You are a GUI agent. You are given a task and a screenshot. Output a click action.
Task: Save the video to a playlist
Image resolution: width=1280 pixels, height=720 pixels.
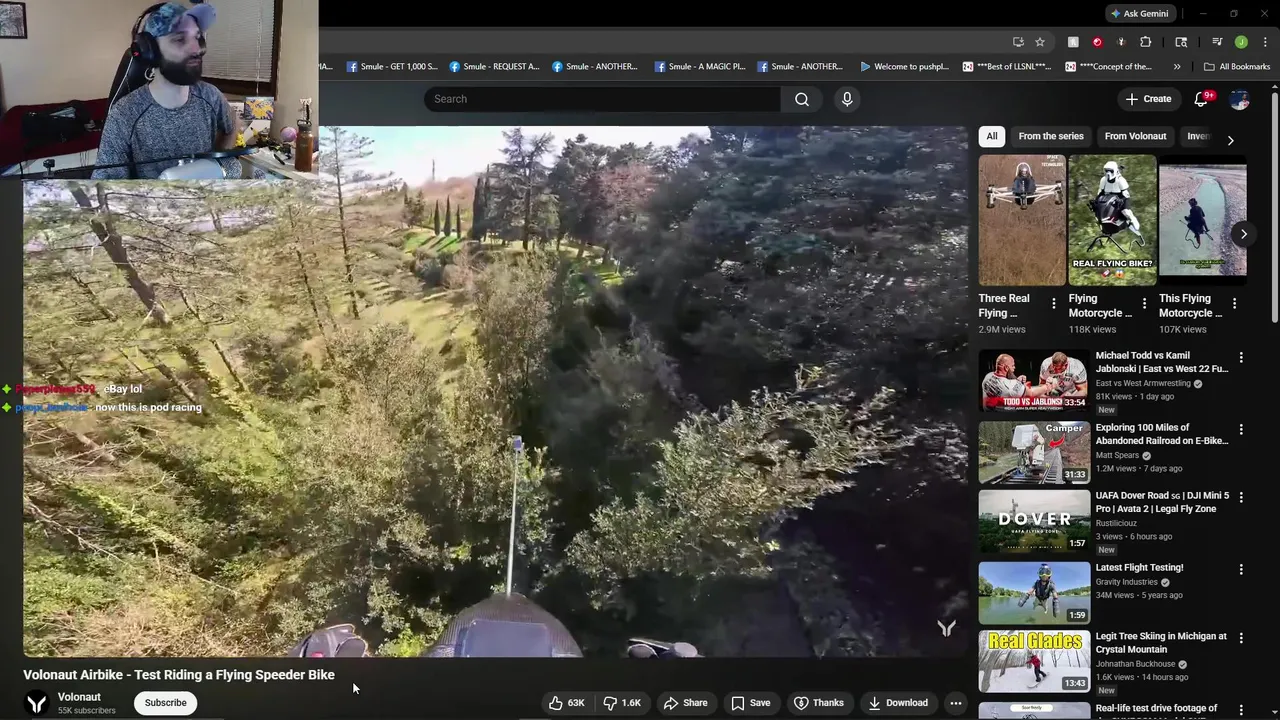click(751, 703)
